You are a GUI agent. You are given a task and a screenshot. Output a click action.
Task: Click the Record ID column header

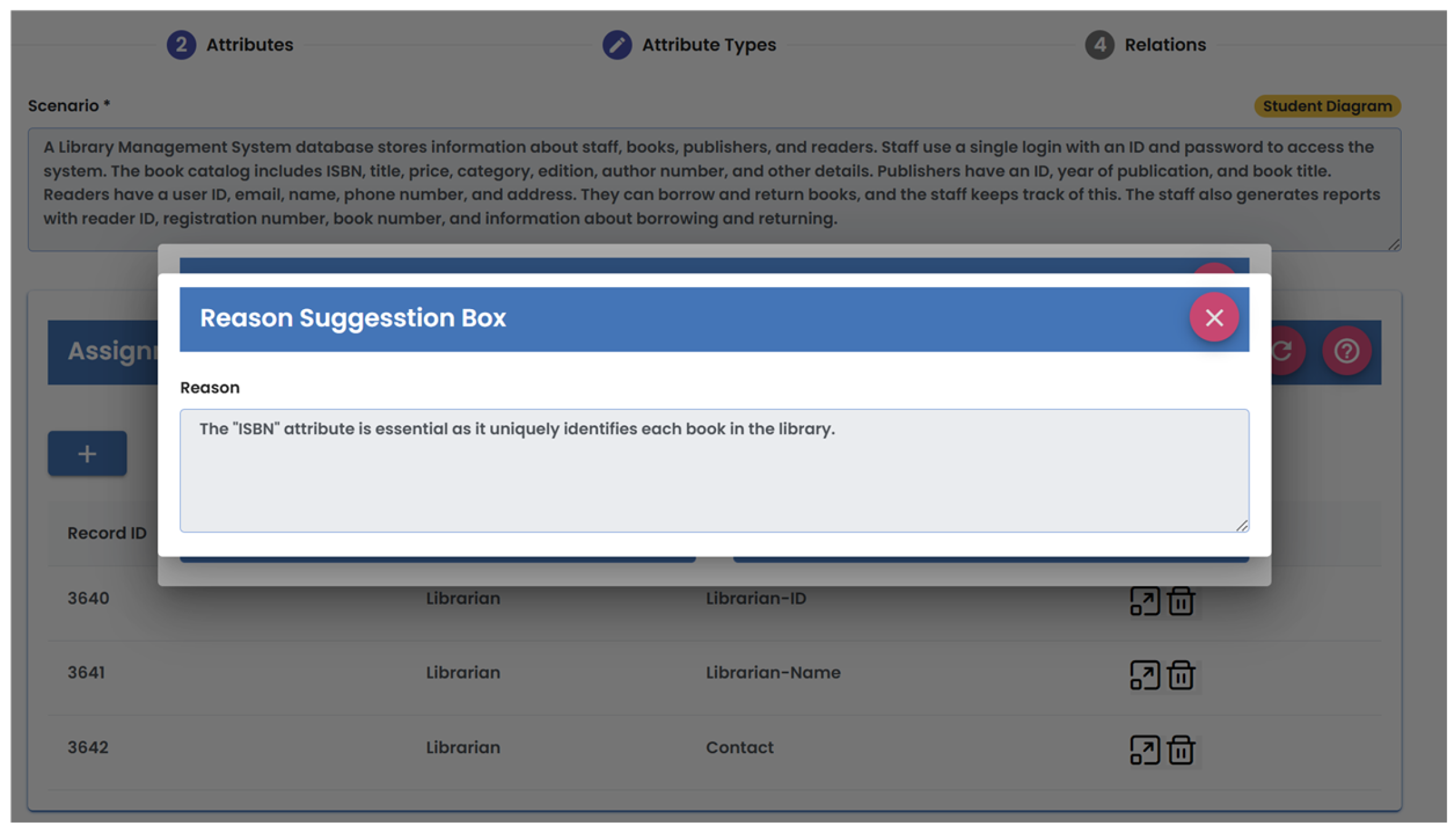tap(107, 533)
